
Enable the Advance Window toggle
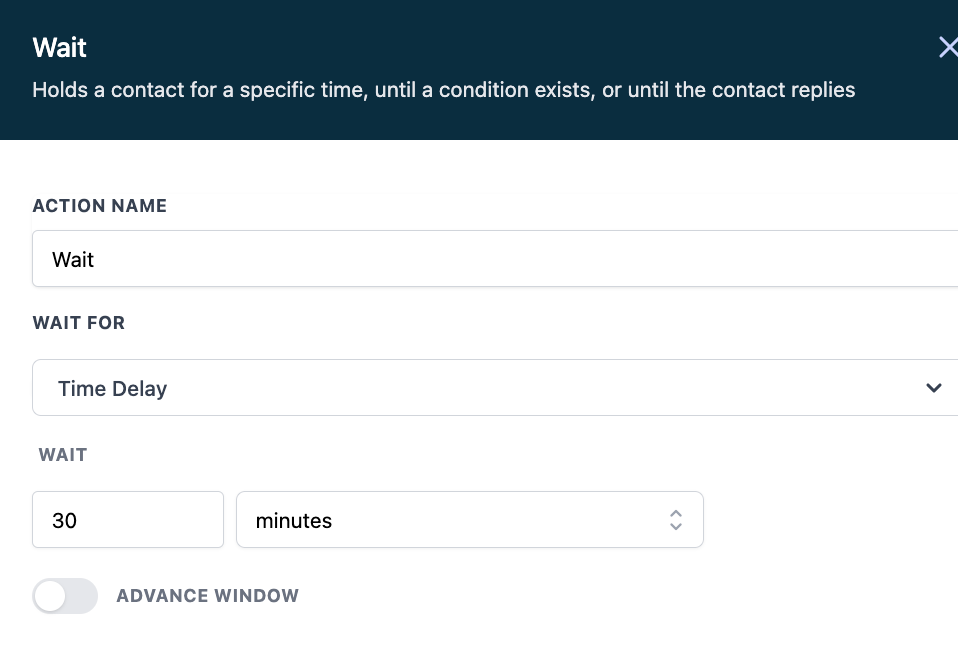pyautogui.click(x=65, y=596)
